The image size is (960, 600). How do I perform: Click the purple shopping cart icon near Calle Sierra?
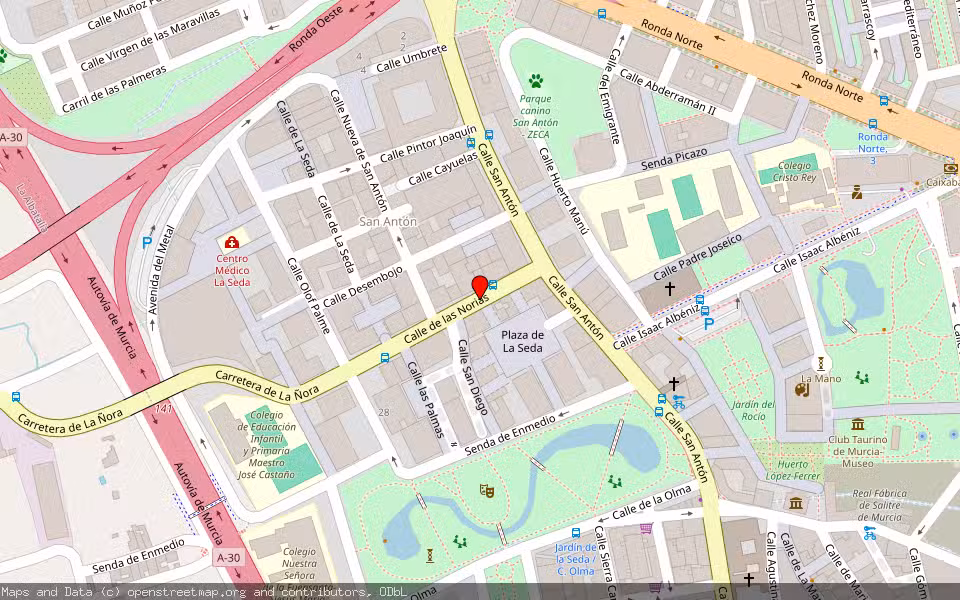(645, 527)
